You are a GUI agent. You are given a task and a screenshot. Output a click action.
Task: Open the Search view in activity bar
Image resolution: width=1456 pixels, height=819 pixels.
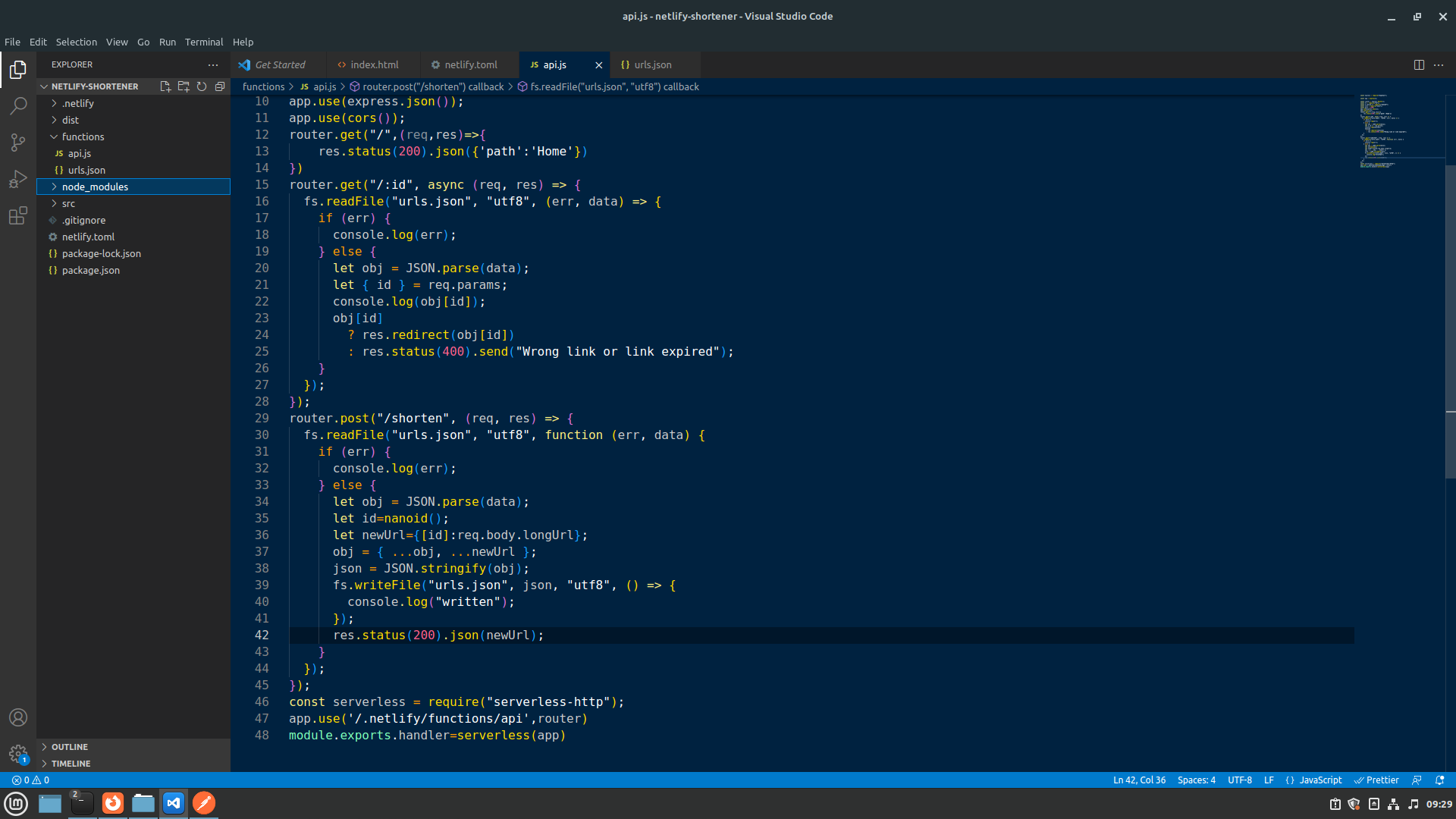[x=18, y=106]
